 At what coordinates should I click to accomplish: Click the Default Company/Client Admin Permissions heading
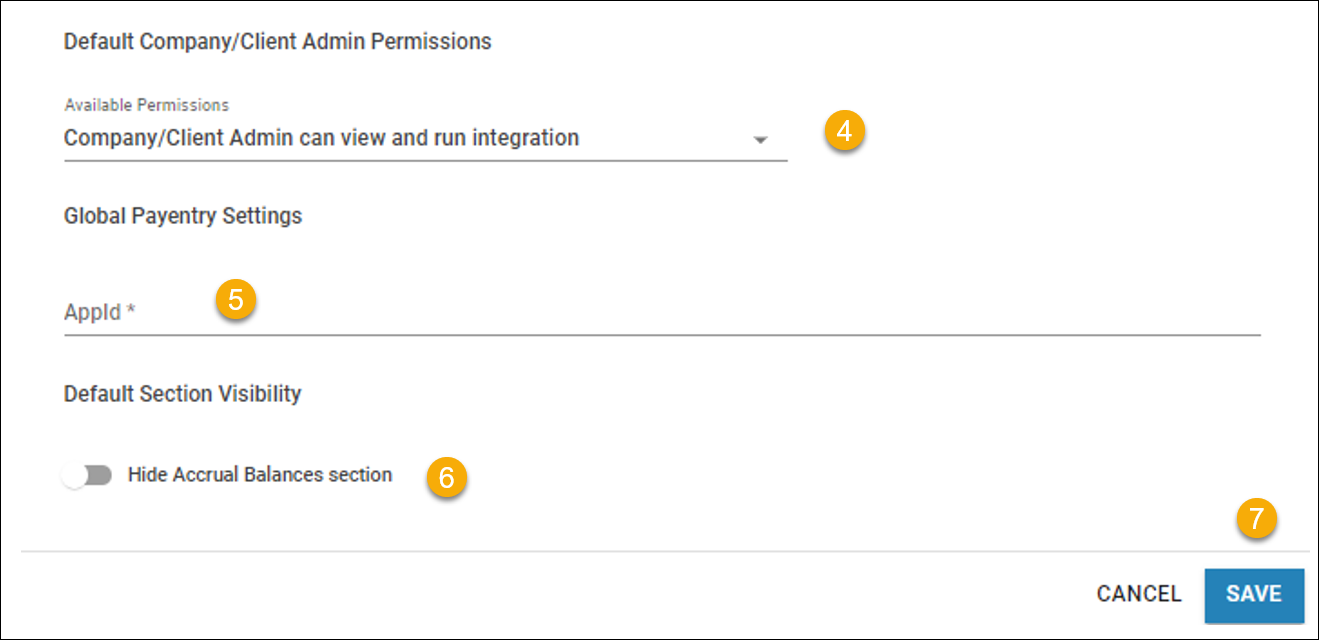pos(277,41)
